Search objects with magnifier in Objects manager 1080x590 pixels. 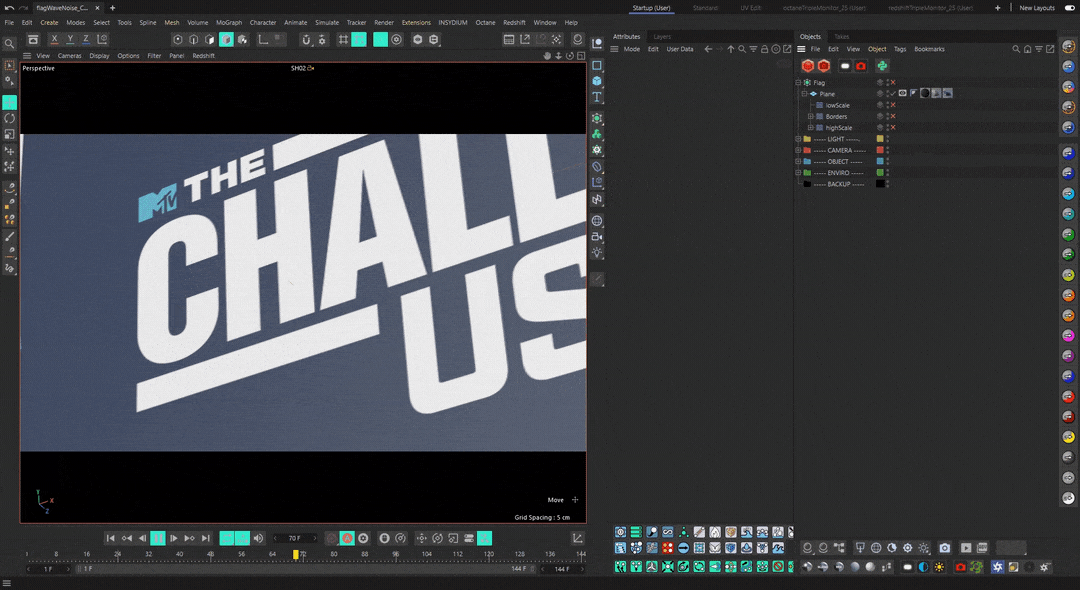pyautogui.click(x=1016, y=49)
